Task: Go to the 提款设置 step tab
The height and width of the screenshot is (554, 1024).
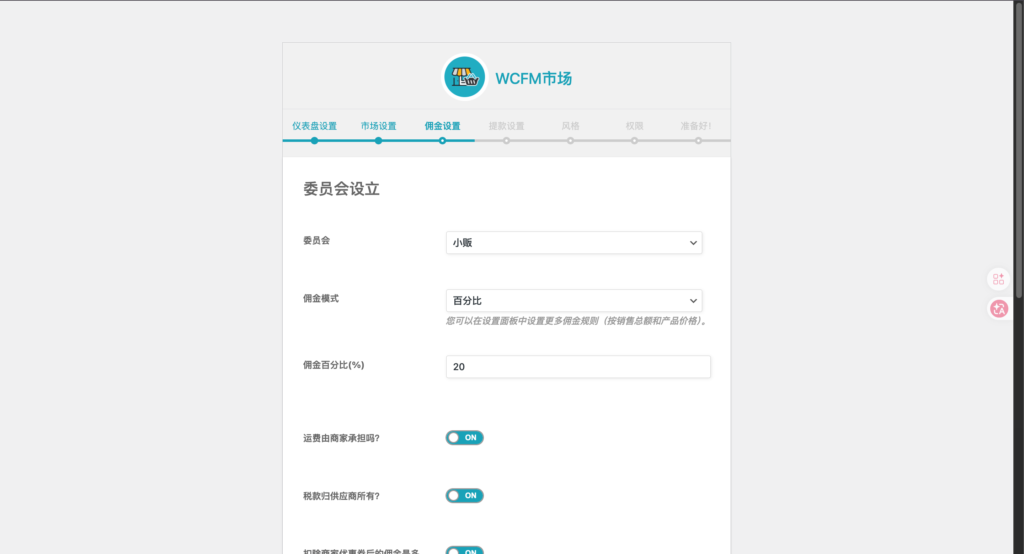Action: (x=506, y=126)
